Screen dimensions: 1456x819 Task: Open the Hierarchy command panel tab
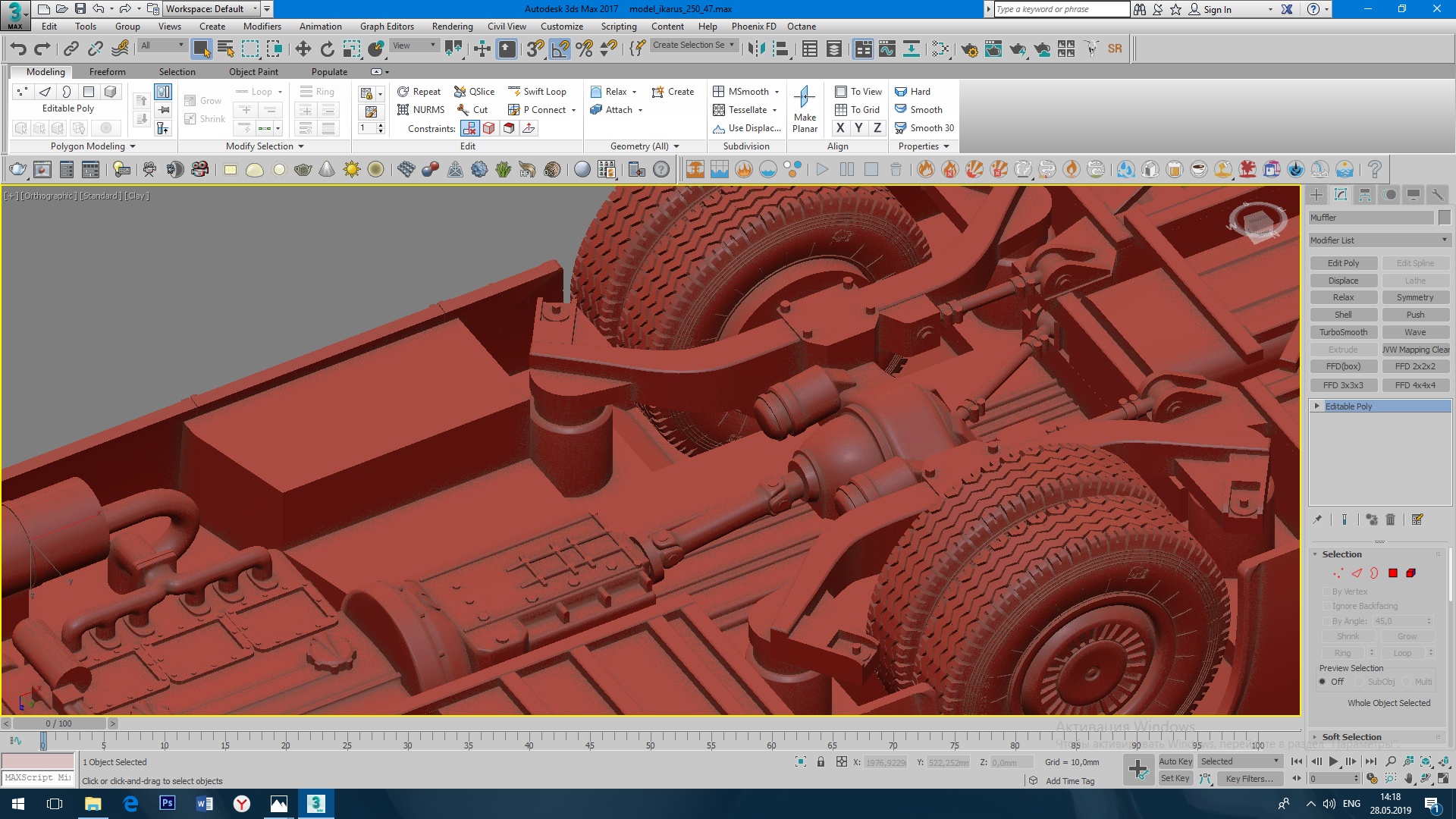(x=1364, y=195)
